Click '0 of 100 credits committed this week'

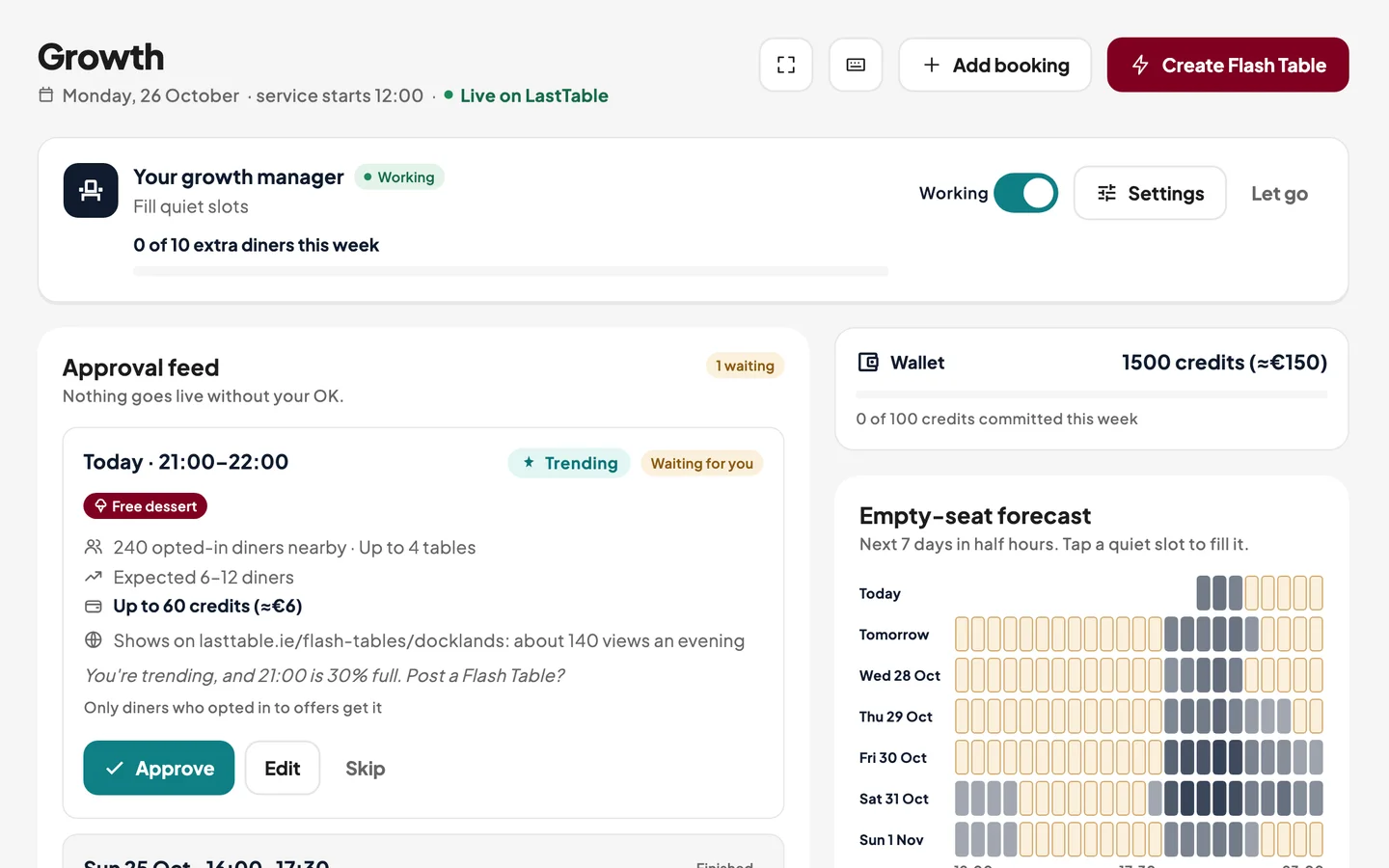(x=996, y=419)
